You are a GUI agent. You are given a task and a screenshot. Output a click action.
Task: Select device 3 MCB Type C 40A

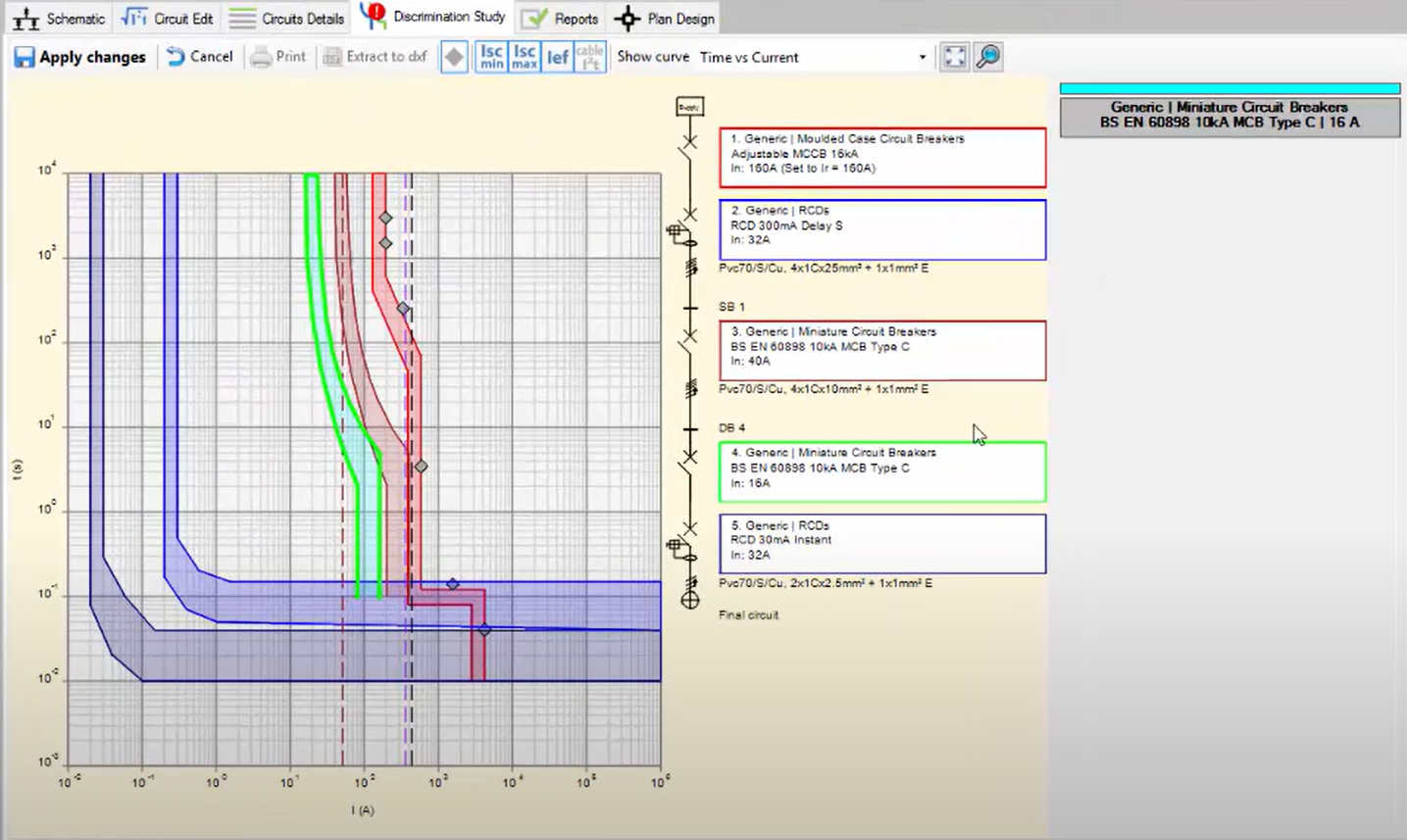[x=882, y=351]
